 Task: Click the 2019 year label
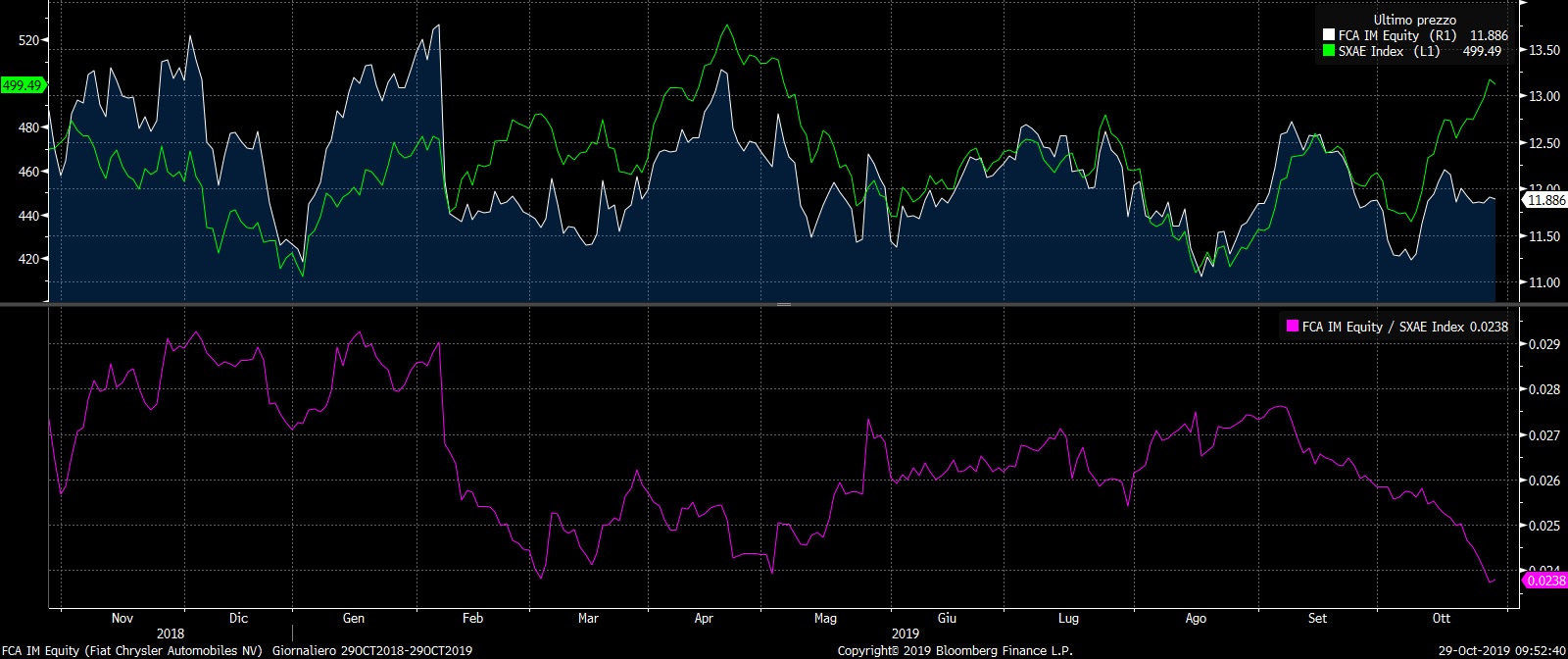(x=906, y=634)
